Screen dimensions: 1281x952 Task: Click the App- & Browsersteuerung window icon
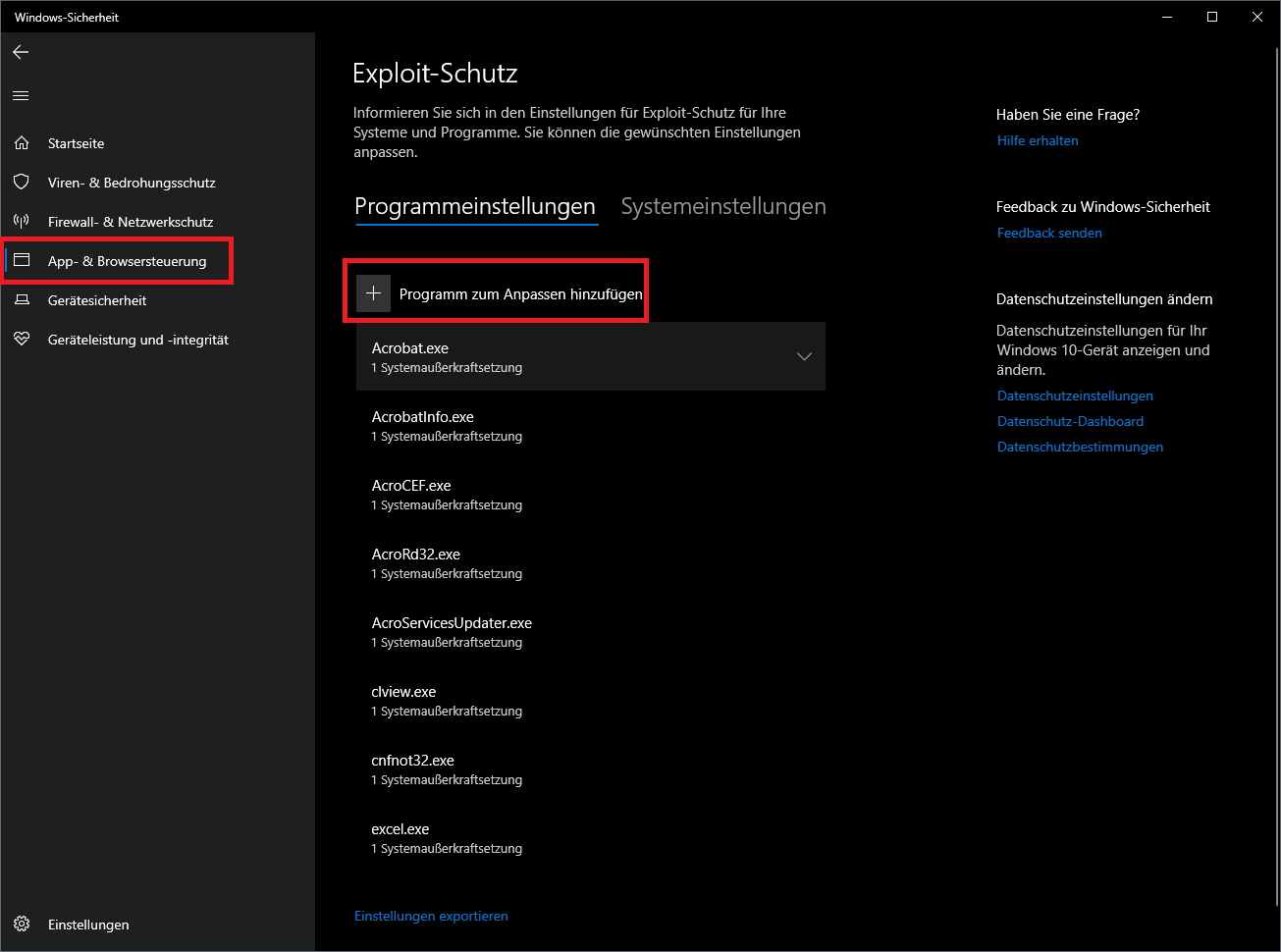[x=22, y=261]
